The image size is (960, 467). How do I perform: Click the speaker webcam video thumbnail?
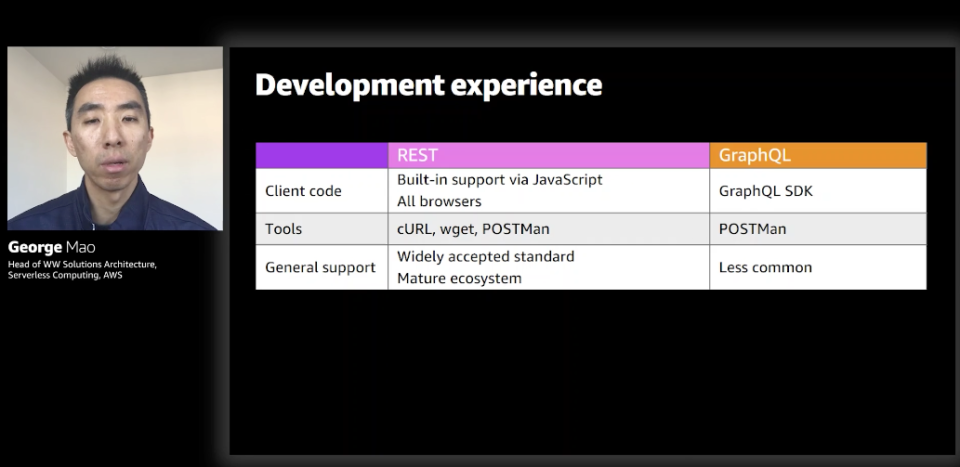point(115,138)
